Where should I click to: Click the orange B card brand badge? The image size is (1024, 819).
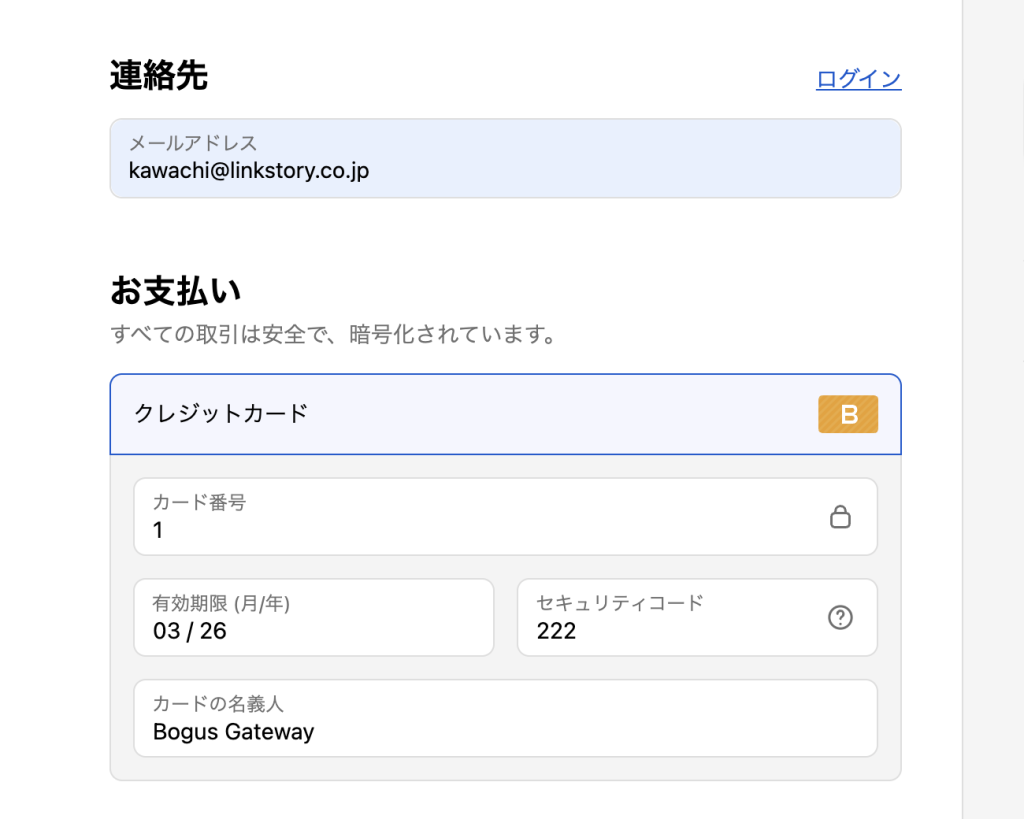[848, 414]
